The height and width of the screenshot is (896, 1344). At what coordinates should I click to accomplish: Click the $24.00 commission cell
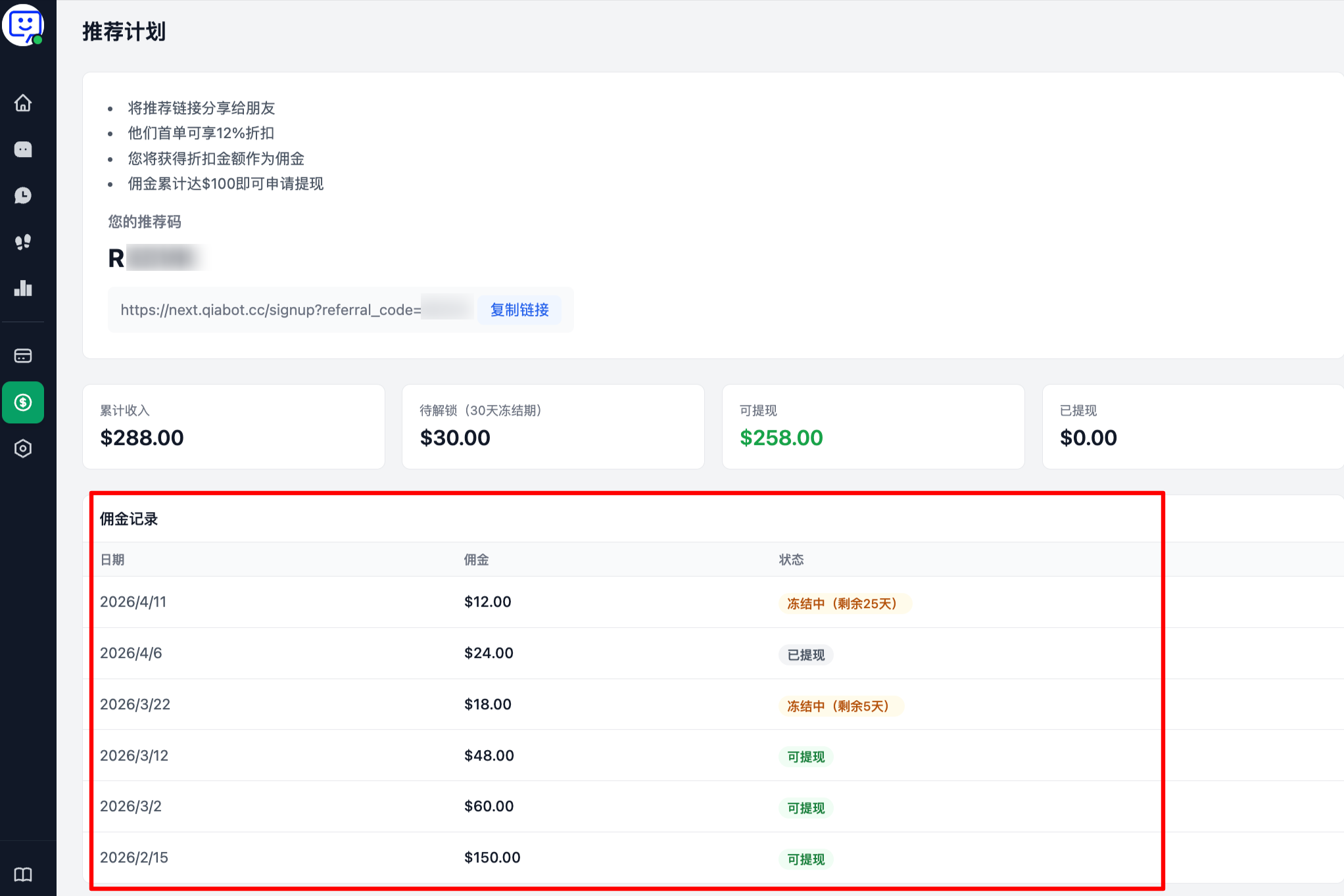489,653
